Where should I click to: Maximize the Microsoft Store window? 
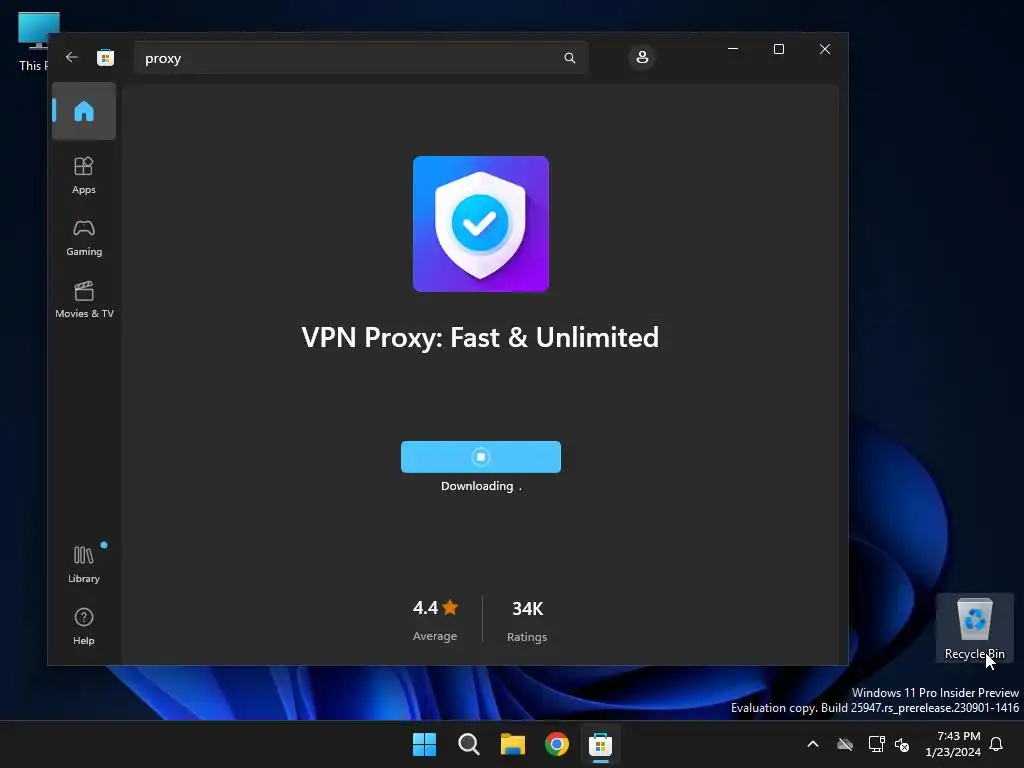coord(778,49)
